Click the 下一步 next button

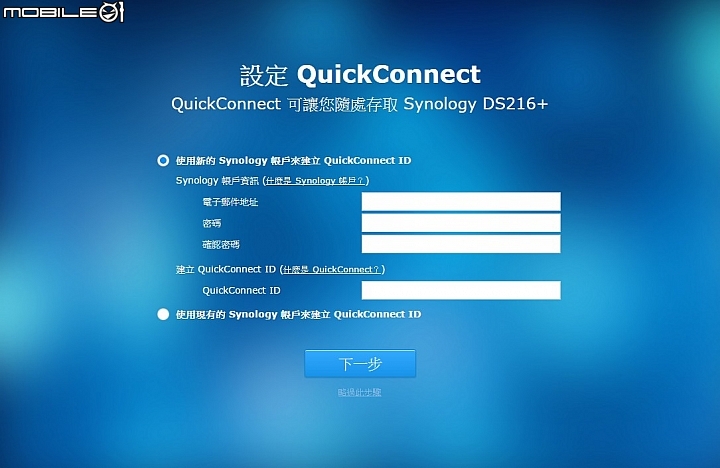click(360, 364)
